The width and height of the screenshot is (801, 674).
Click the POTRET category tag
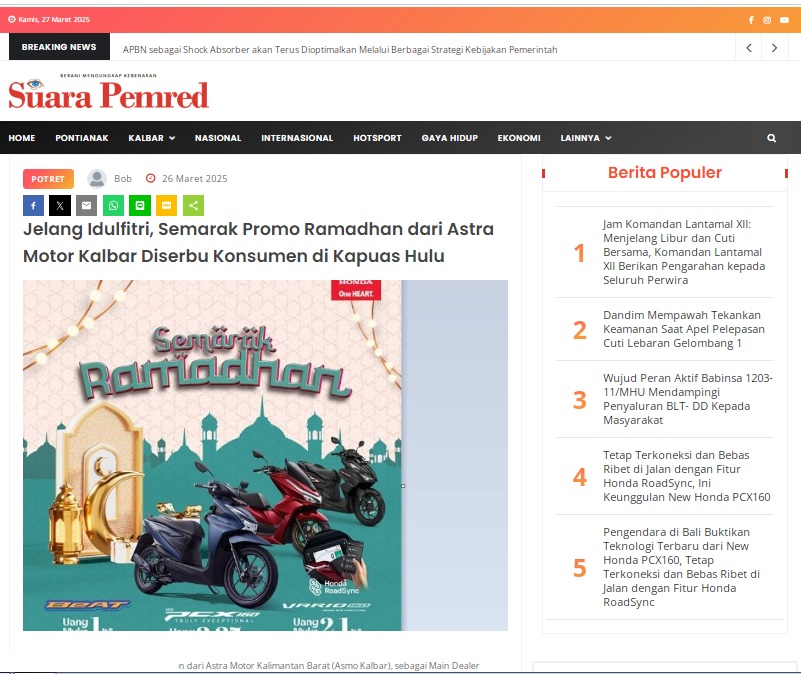pyautogui.click(x=48, y=179)
